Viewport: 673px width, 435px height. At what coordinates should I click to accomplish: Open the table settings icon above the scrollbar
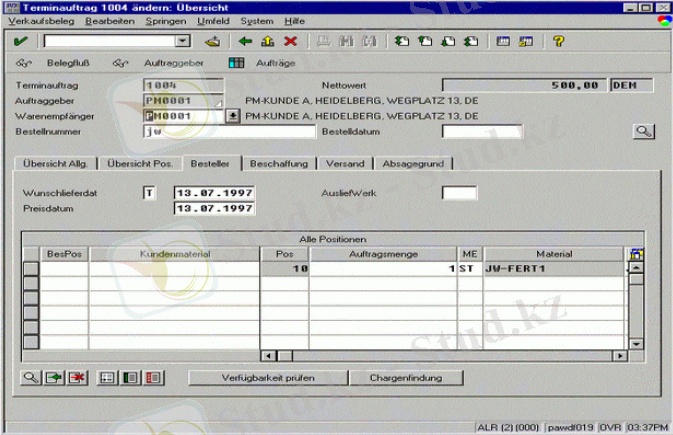635,254
